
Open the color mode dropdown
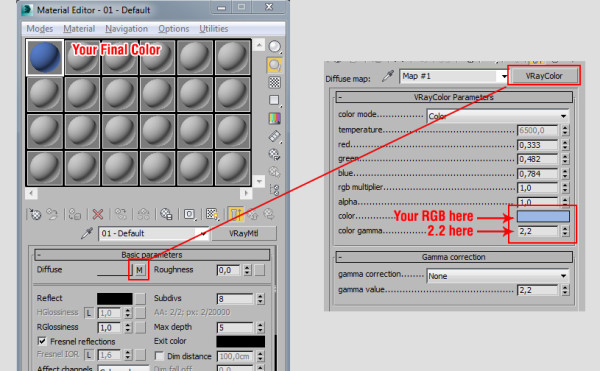click(x=497, y=116)
